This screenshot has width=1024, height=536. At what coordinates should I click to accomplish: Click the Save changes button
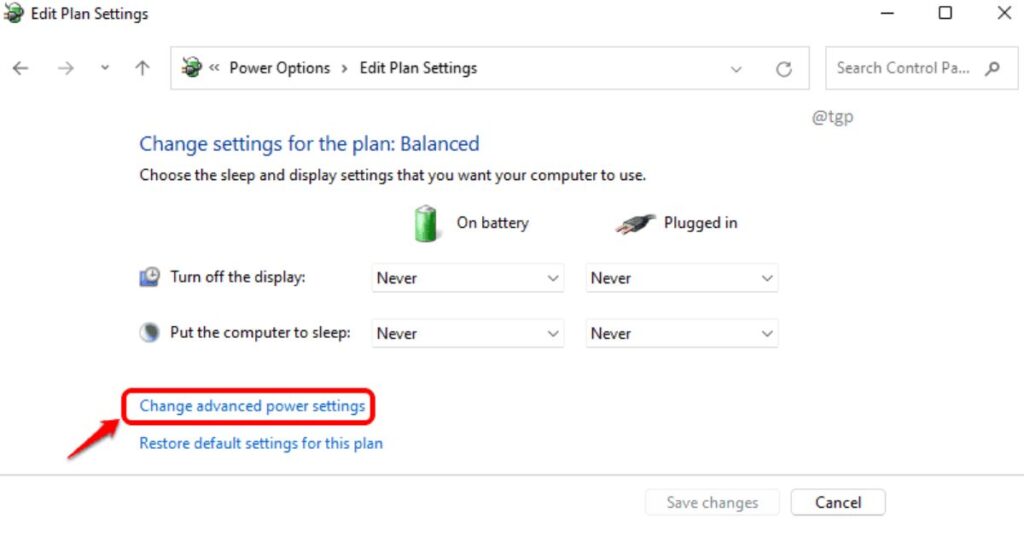[712, 503]
